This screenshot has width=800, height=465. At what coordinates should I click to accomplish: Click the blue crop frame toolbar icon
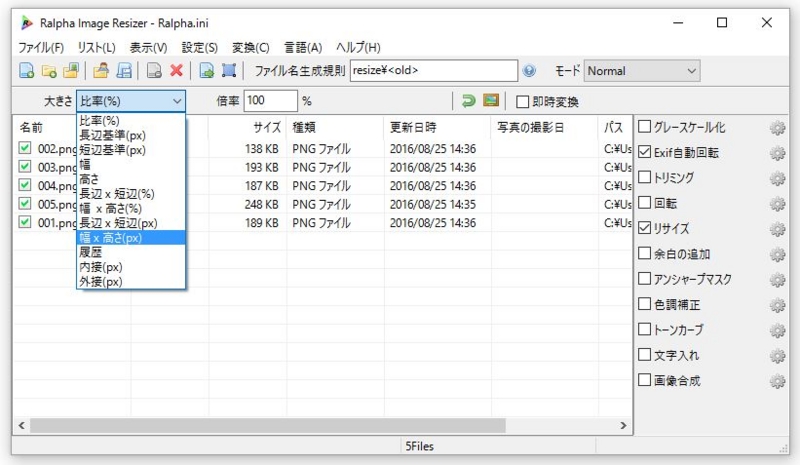(229, 71)
